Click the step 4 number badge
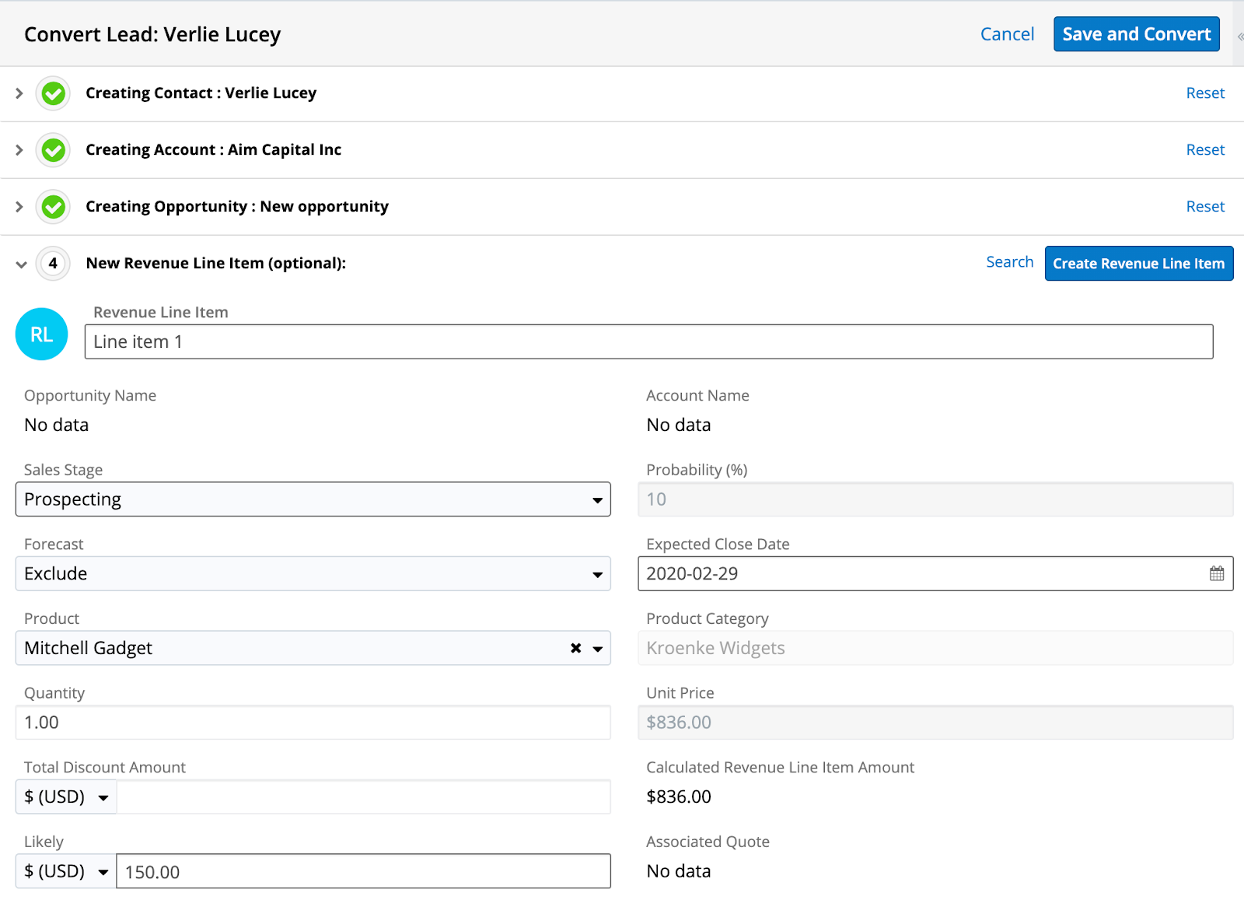The image size is (1244, 900). coord(53,264)
